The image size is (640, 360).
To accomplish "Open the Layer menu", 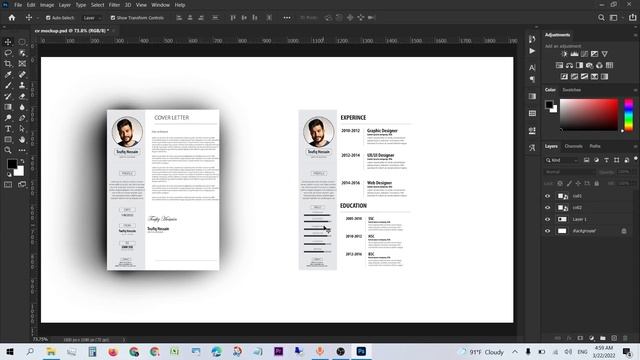I will pos(64,5).
